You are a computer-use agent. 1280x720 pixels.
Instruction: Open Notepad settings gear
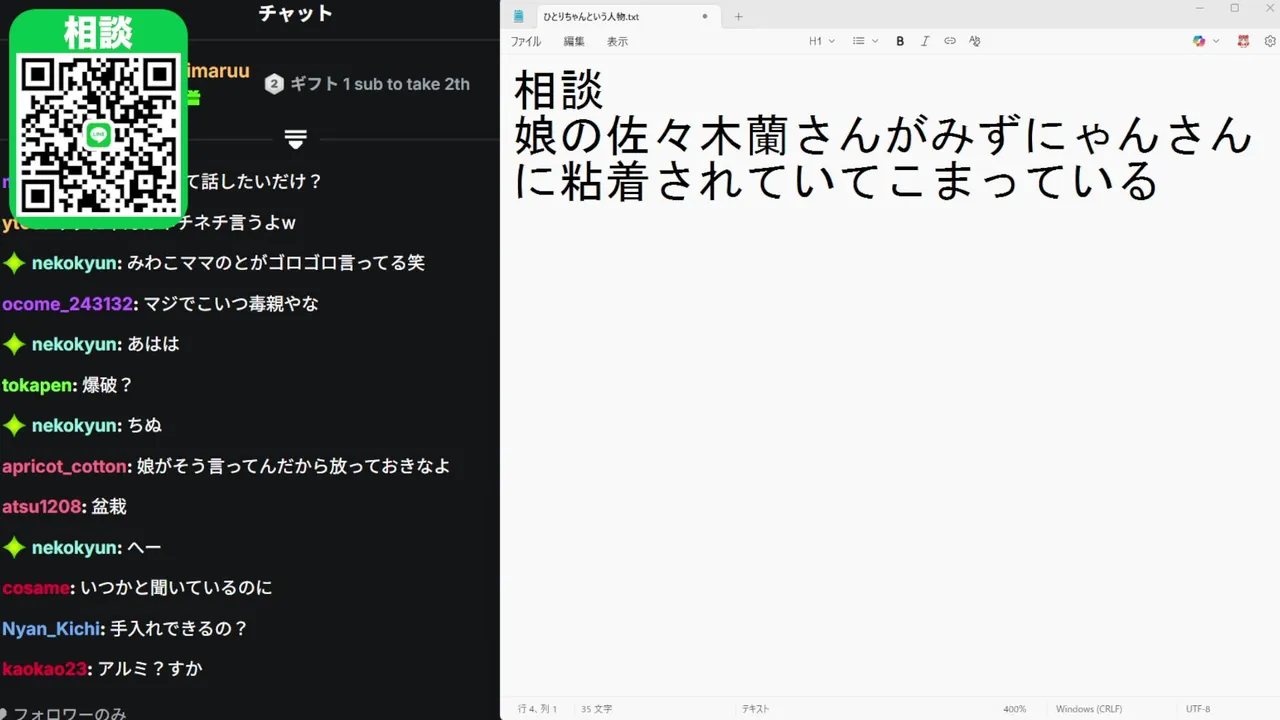(x=1270, y=41)
